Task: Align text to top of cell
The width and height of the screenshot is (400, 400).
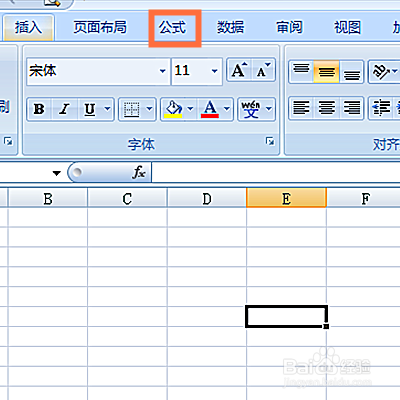Action: 301,71
